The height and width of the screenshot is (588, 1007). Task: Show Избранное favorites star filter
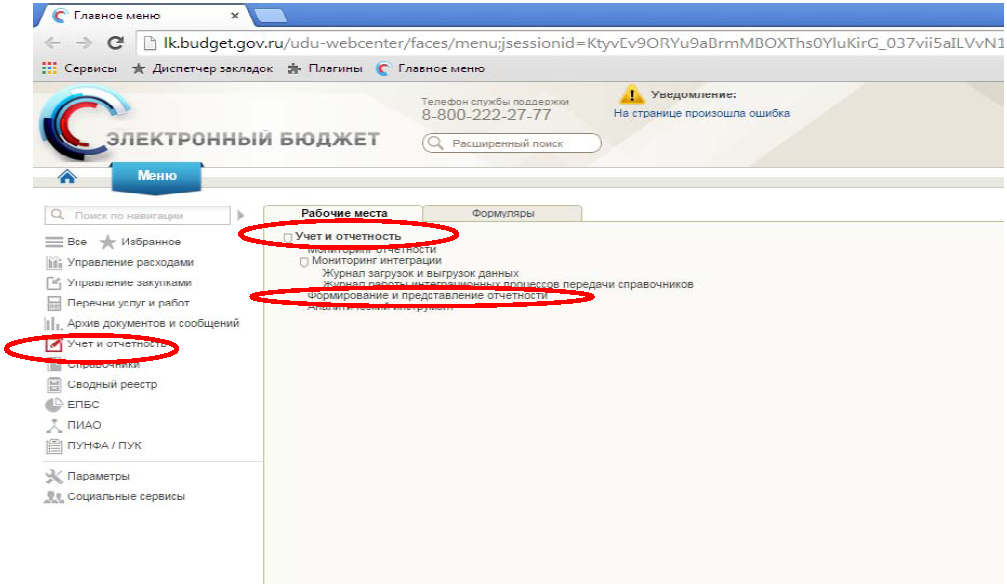150,242
